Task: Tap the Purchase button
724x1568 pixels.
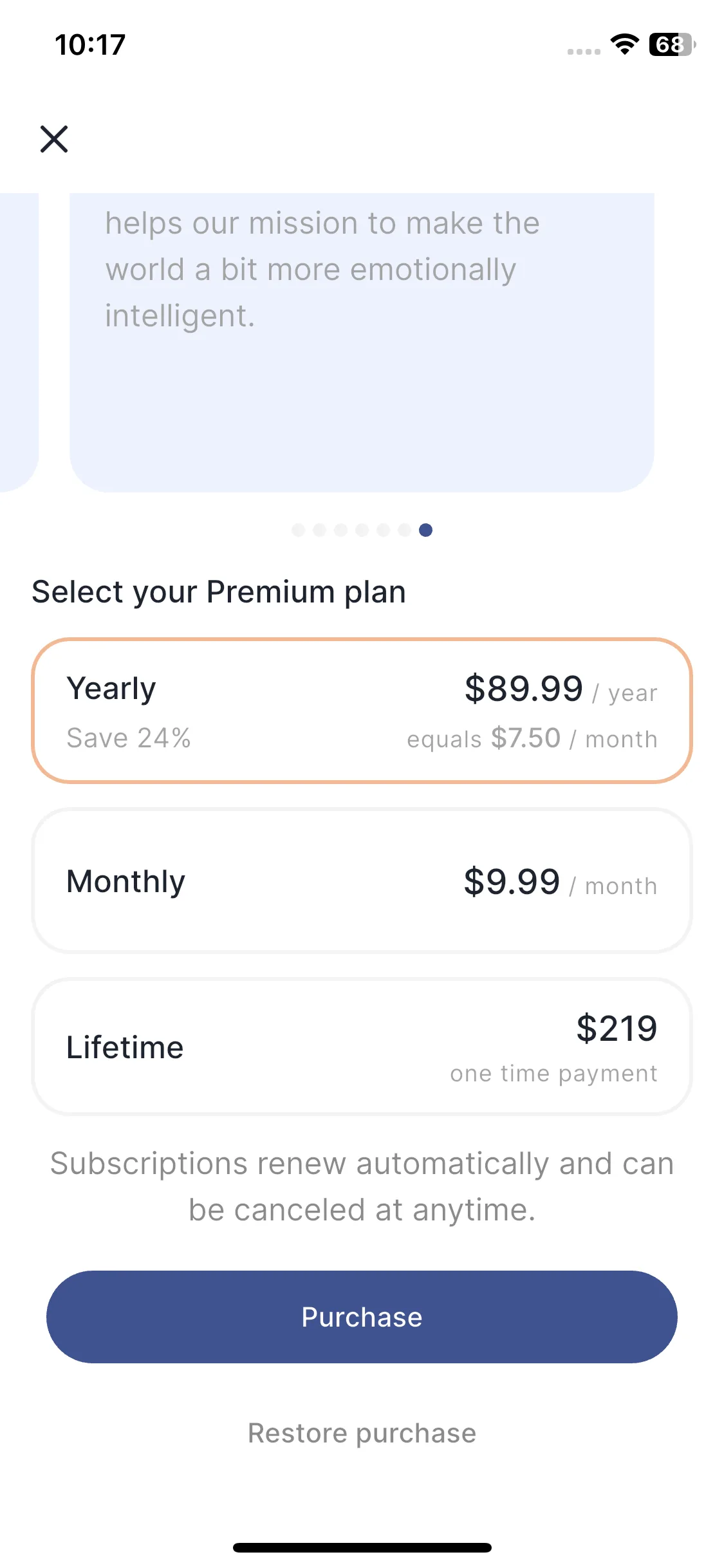Action: point(362,1317)
